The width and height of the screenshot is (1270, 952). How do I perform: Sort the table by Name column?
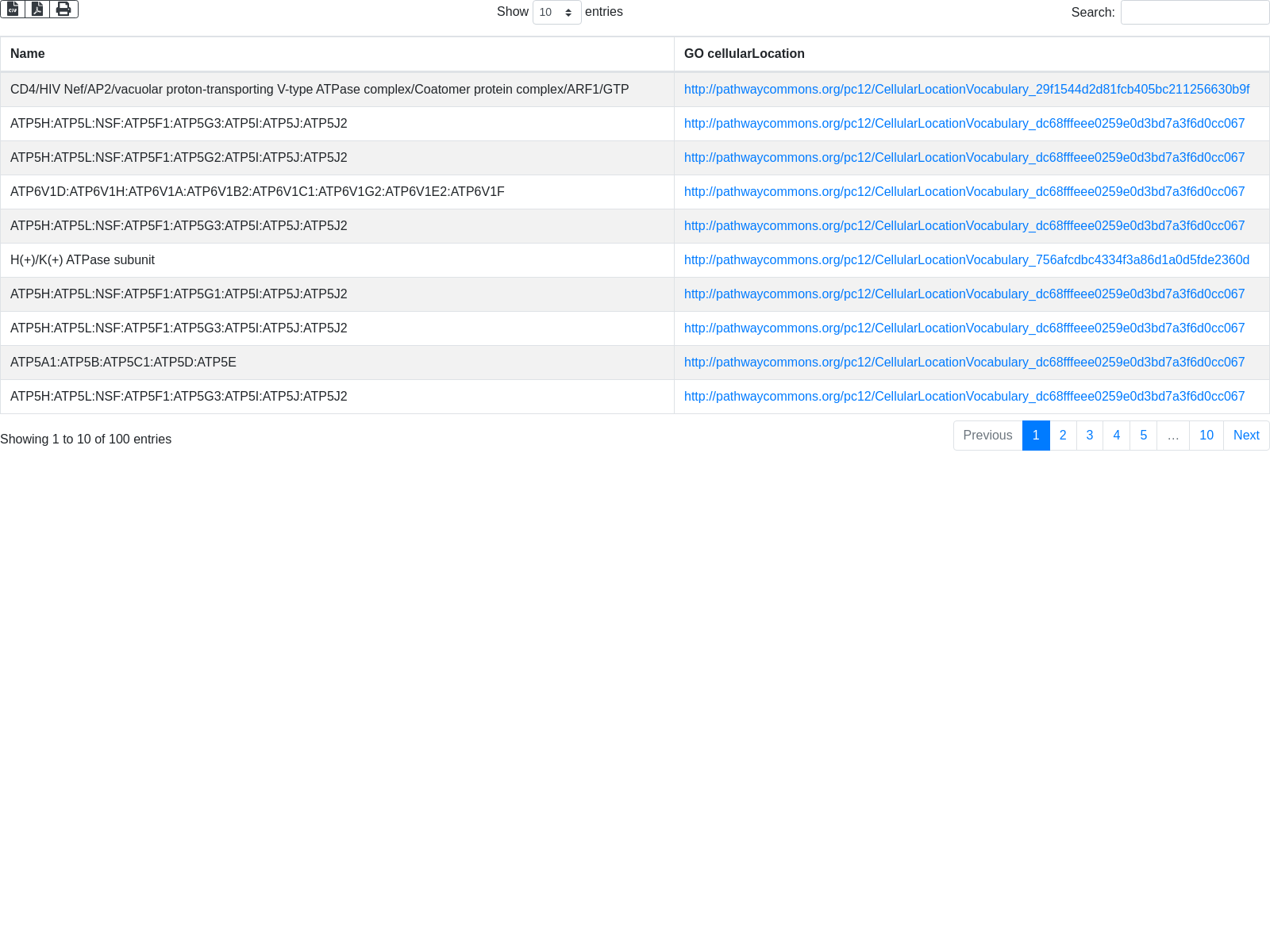(x=28, y=54)
